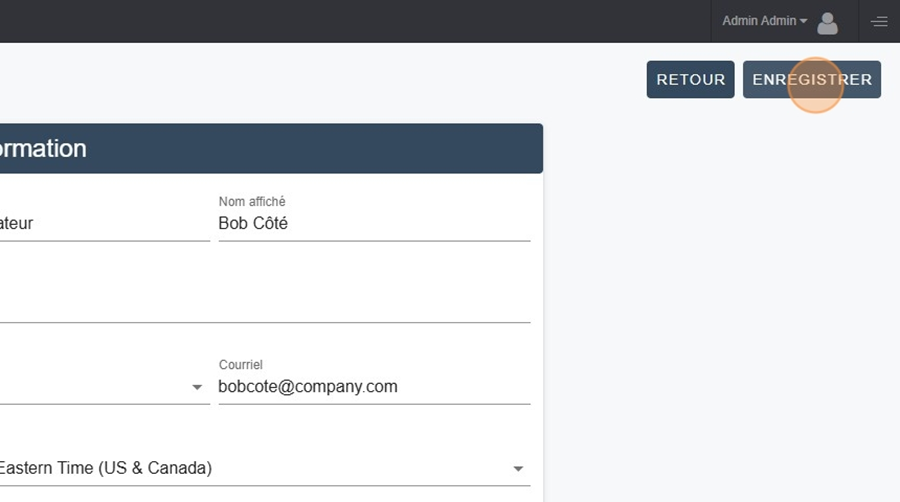Click the empty full-width field below Nom affiché
Image resolution: width=900 pixels, height=502 pixels.
point(265,305)
